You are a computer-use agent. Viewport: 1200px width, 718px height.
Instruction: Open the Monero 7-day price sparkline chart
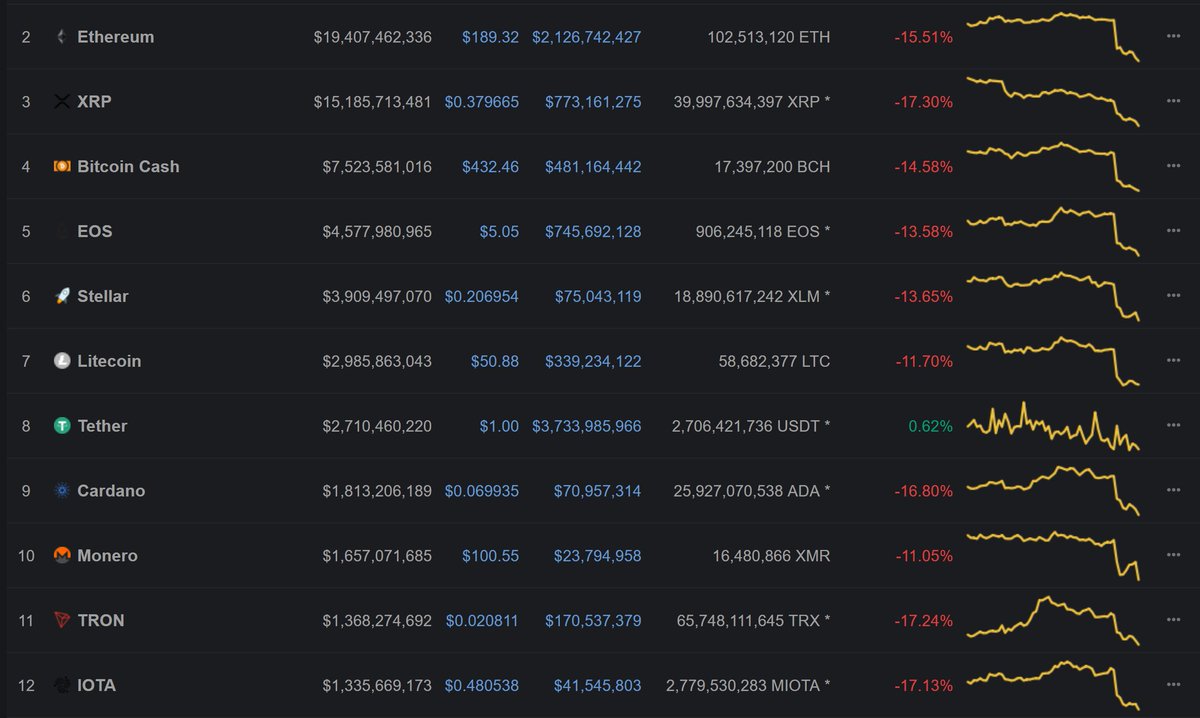(x=1053, y=555)
